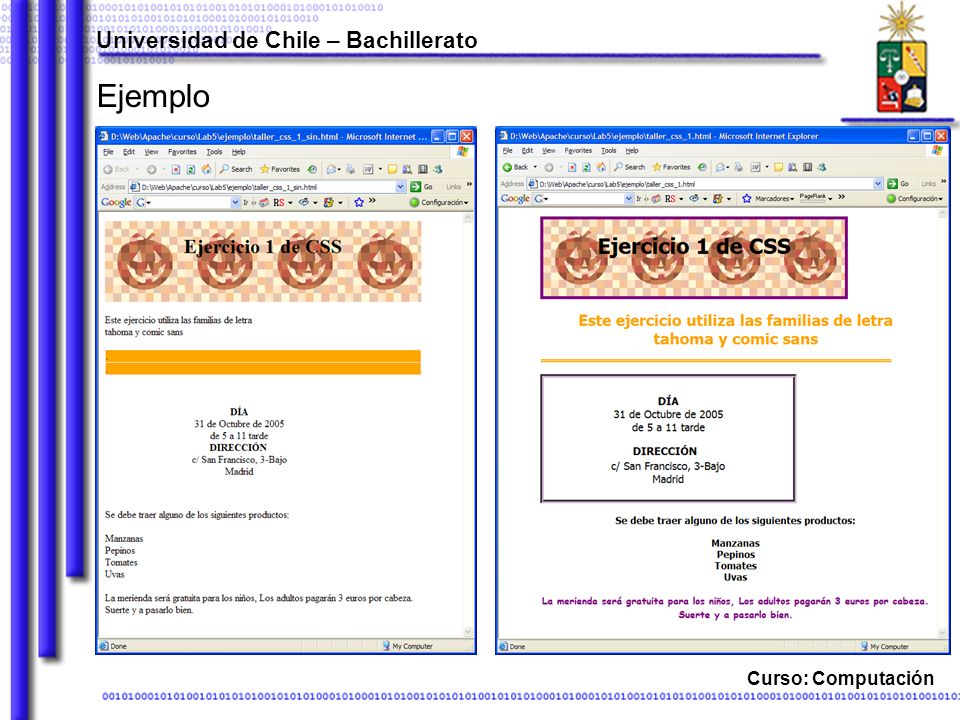
Task: Open the Configuración dropdown in right IE window
Action: coord(915,198)
